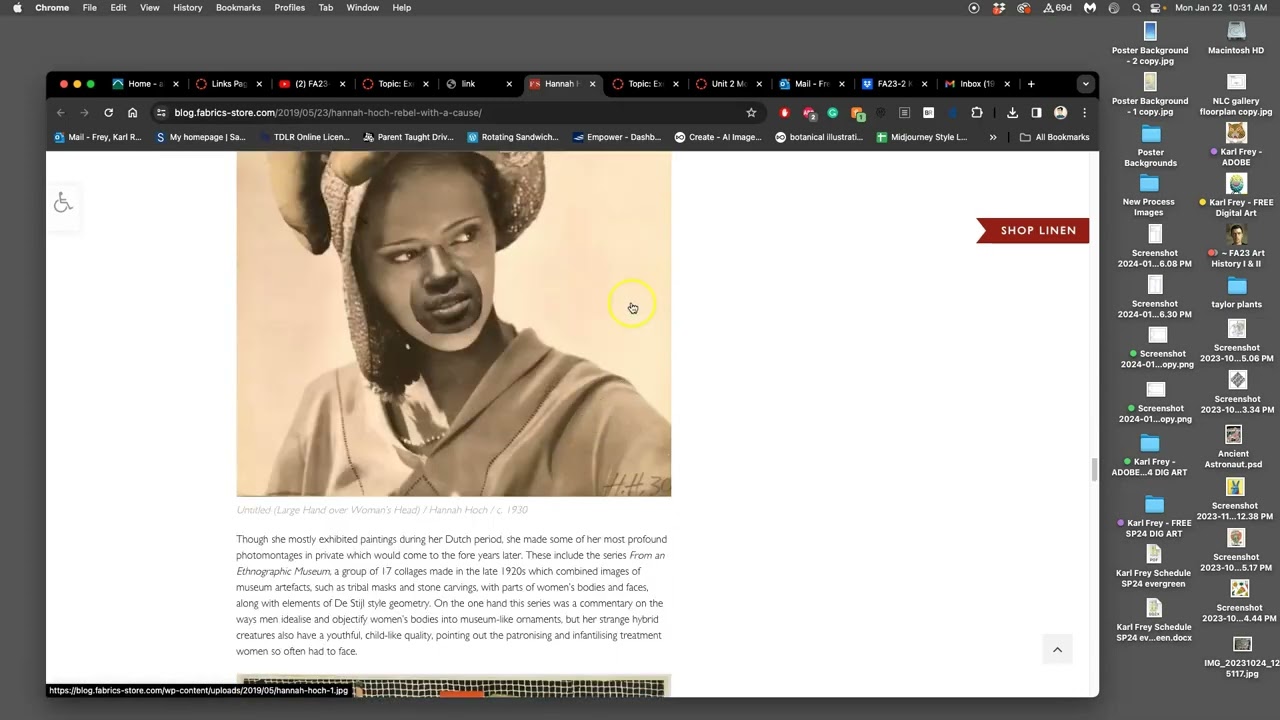Navigate back with the back arrow
Screen dimensions: 1280x720
[x=61, y=113]
